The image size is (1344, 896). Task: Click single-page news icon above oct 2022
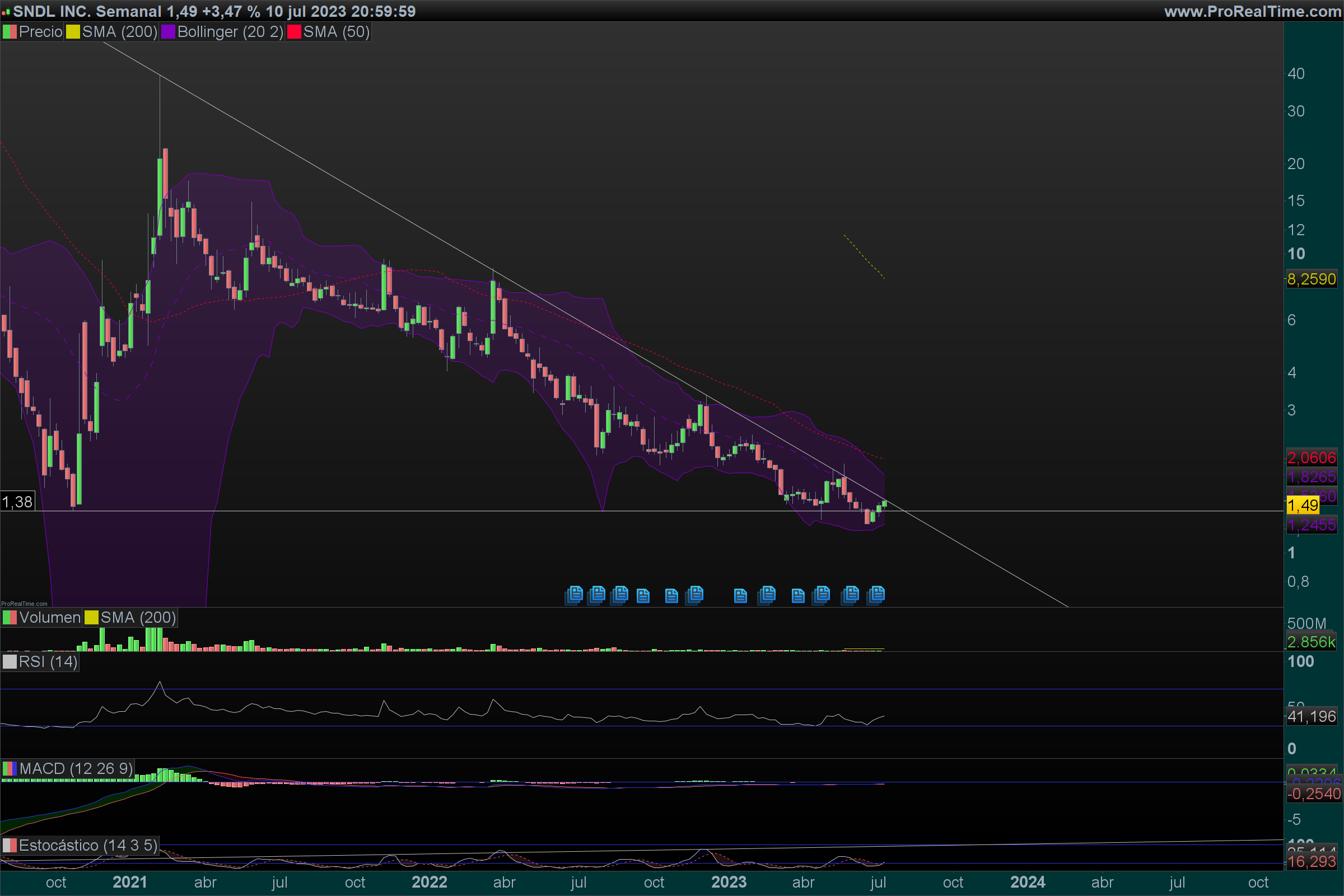pyautogui.click(x=643, y=596)
